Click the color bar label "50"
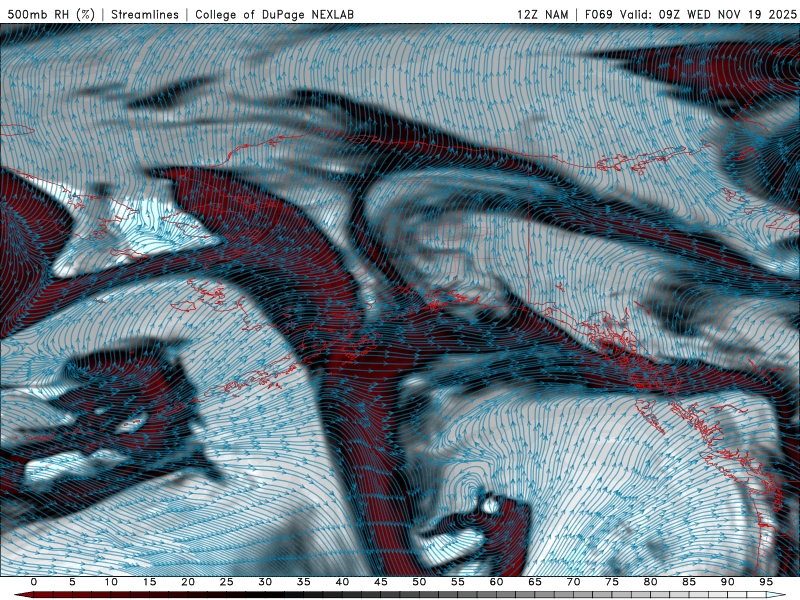The image size is (800, 600). click(x=419, y=582)
